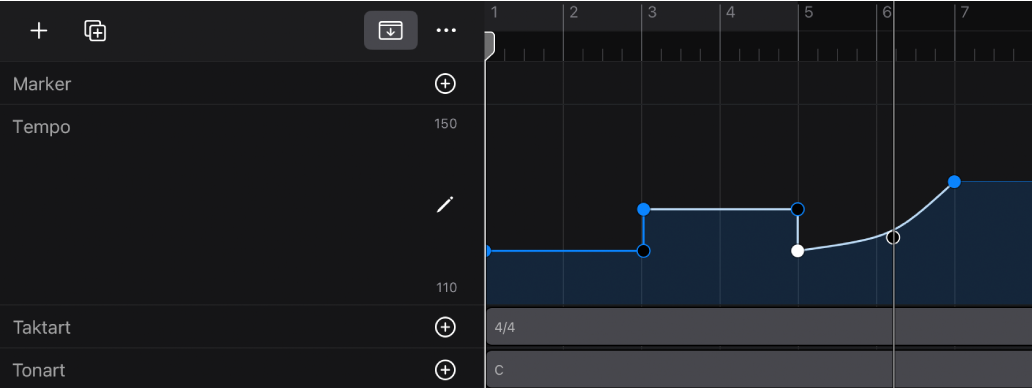This screenshot has width=1032, height=388.
Task: Click the duplicate track icon
Action: click(95, 31)
